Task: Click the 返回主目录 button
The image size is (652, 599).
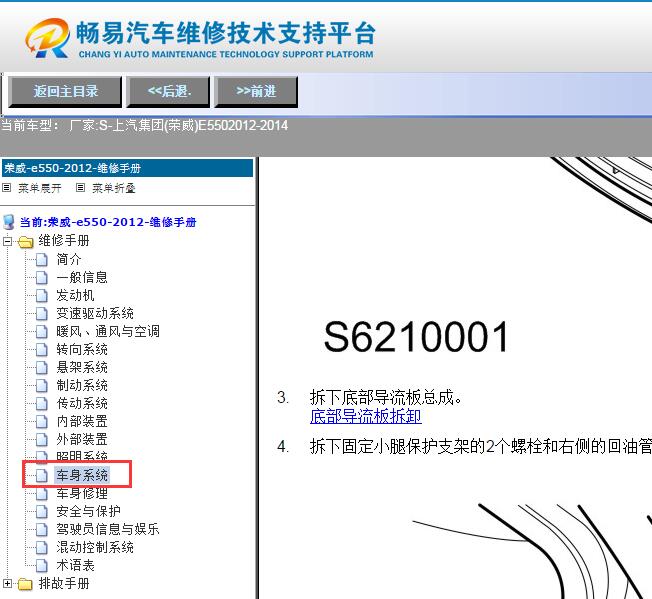Action: pyautogui.click(x=65, y=91)
